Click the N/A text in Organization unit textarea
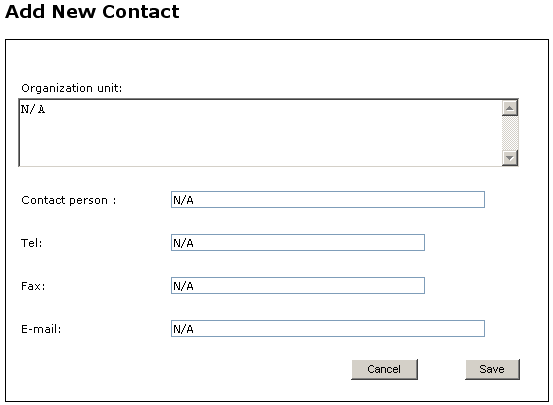This screenshot has height=405, width=553. (x=33, y=109)
